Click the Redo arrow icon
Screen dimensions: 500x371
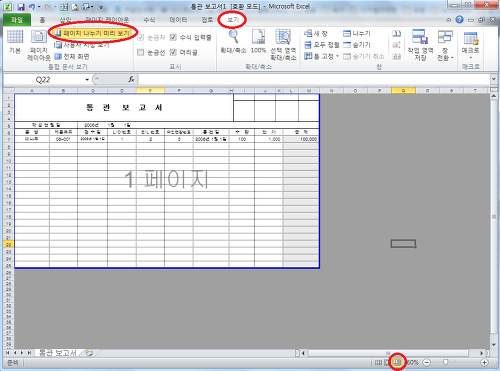point(48,7)
